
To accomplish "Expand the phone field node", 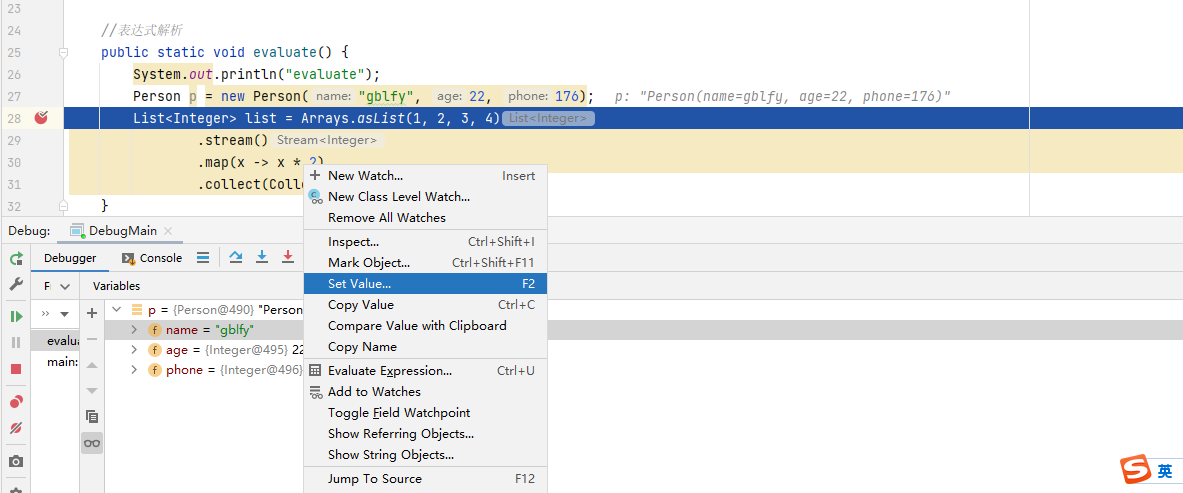I will pyautogui.click(x=134, y=370).
